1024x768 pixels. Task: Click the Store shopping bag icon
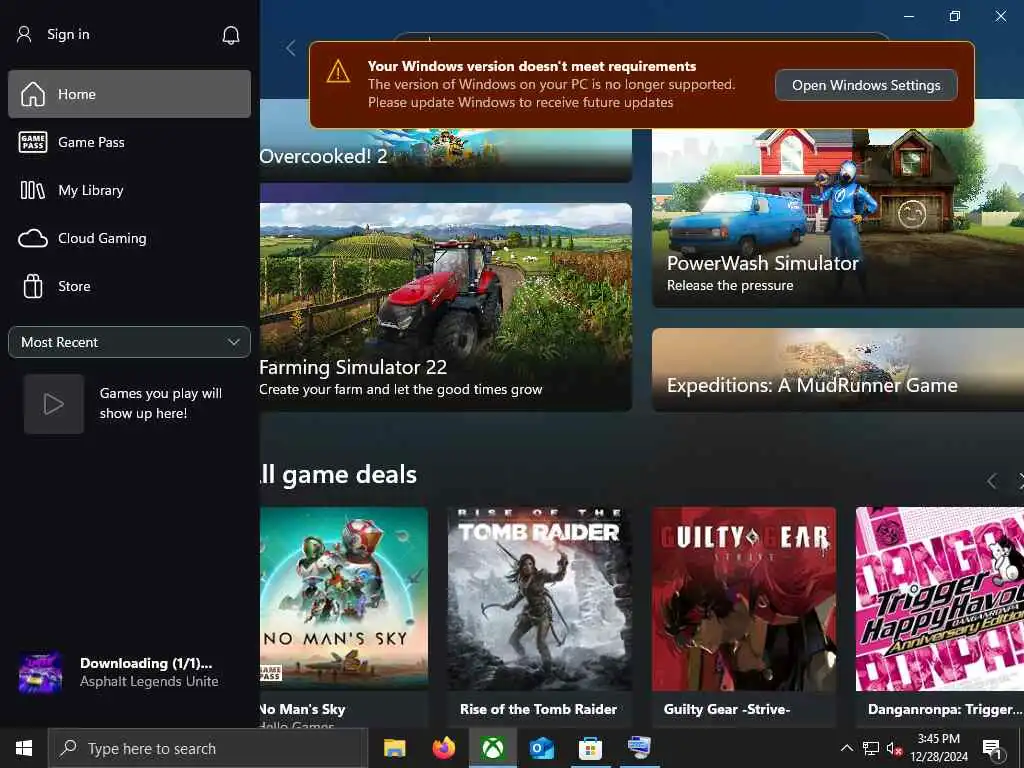click(x=33, y=286)
